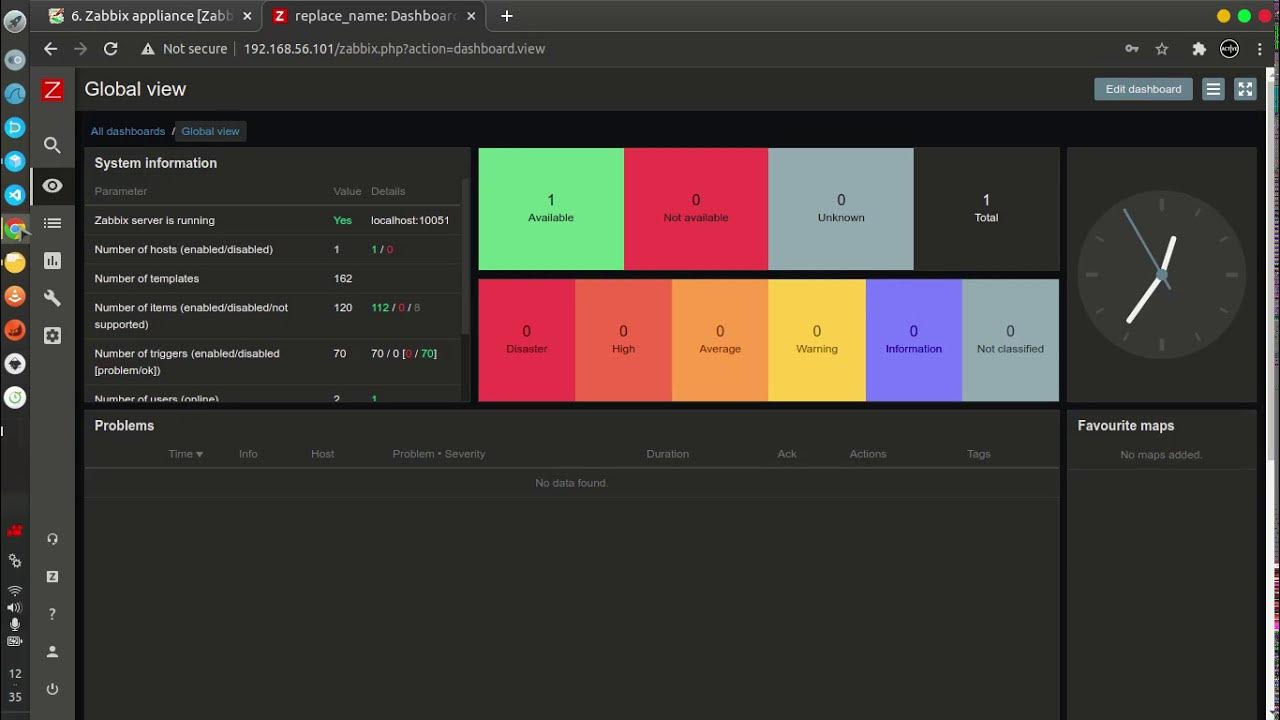Open Help question mark in sidebar
The height and width of the screenshot is (720, 1280).
click(x=52, y=614)
